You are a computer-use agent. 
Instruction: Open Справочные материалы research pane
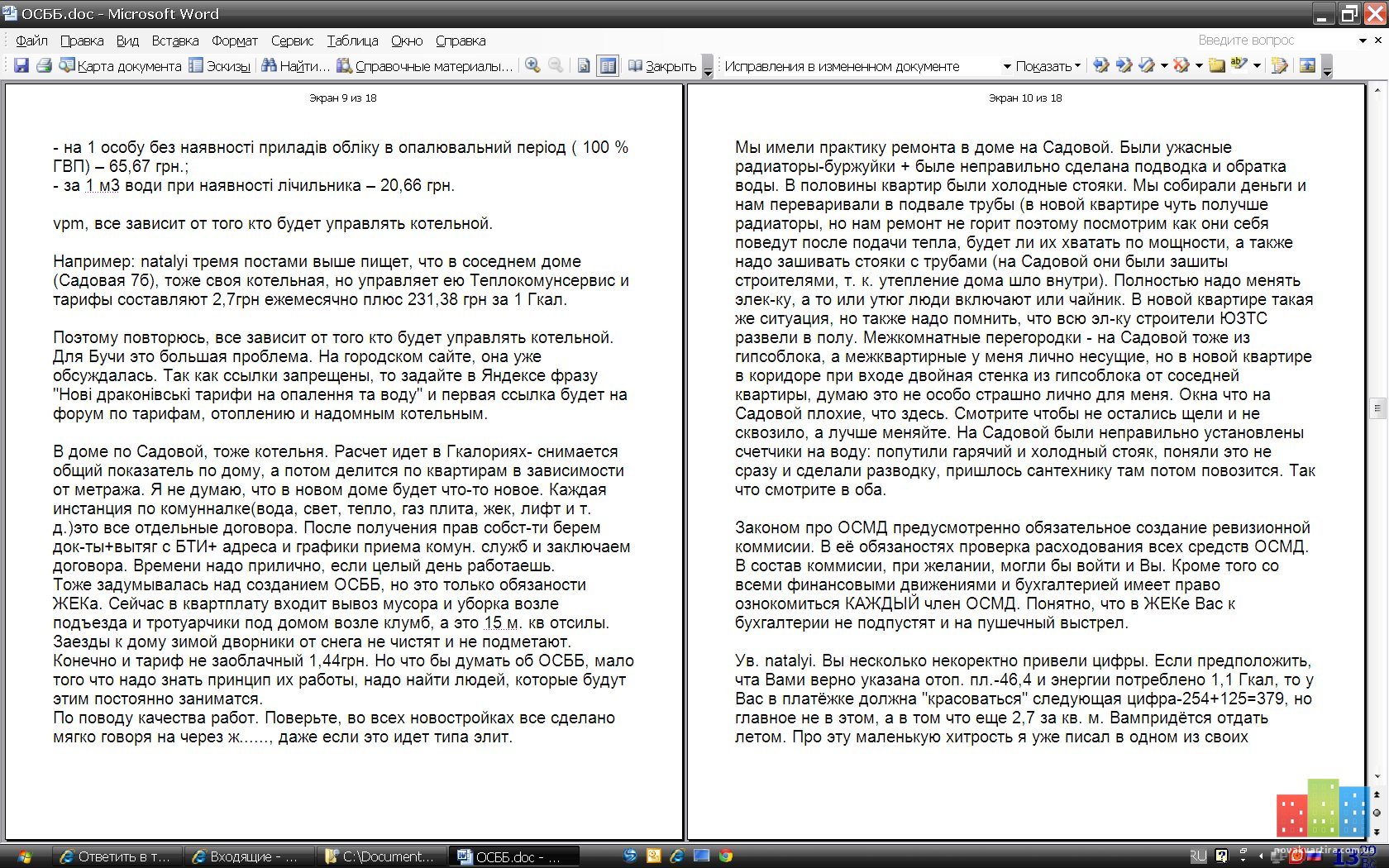pyautogui.click(x=424, y=65)
